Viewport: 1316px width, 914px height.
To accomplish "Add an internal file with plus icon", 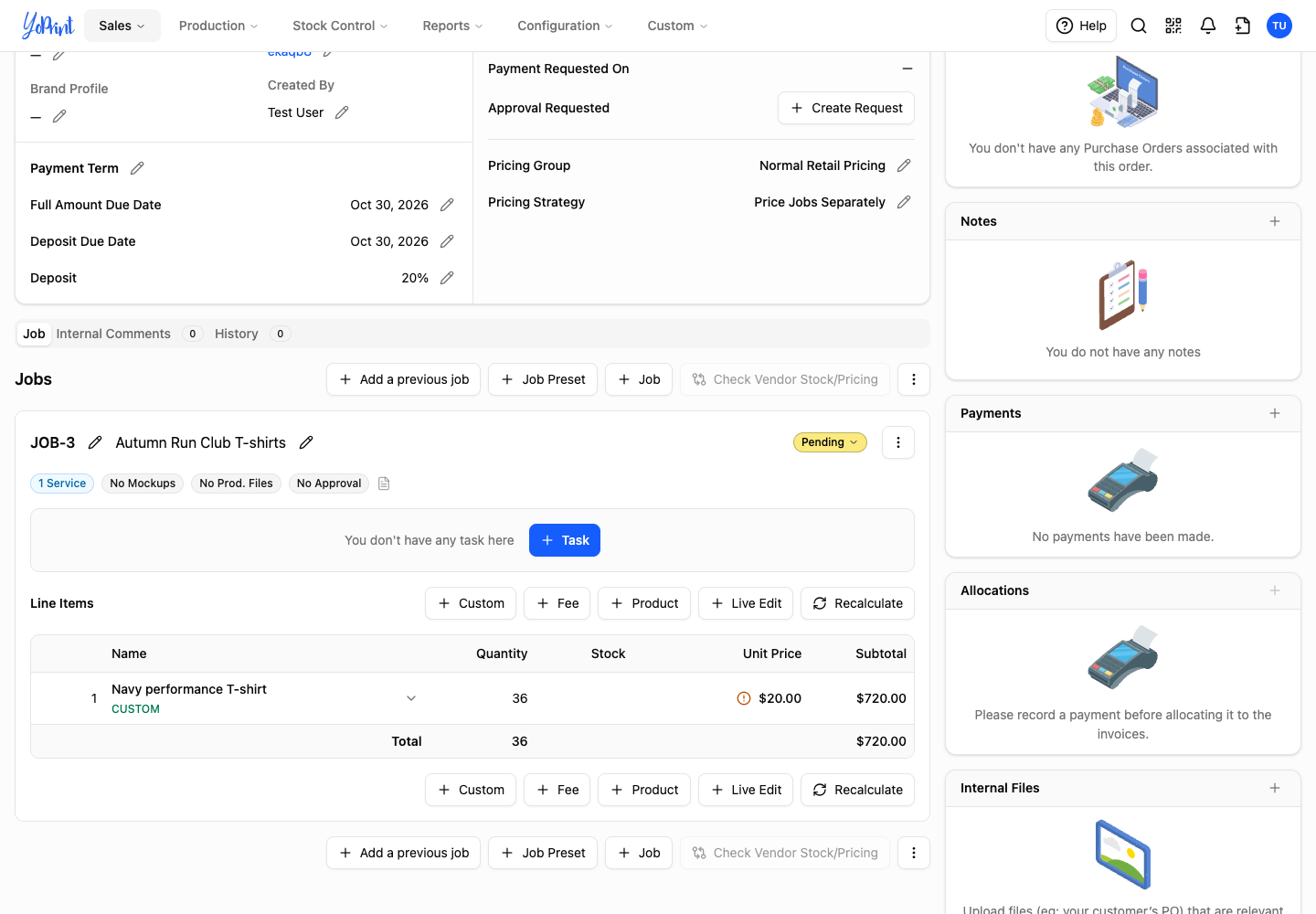I will pyautogui.click(x=1275, y=788).
